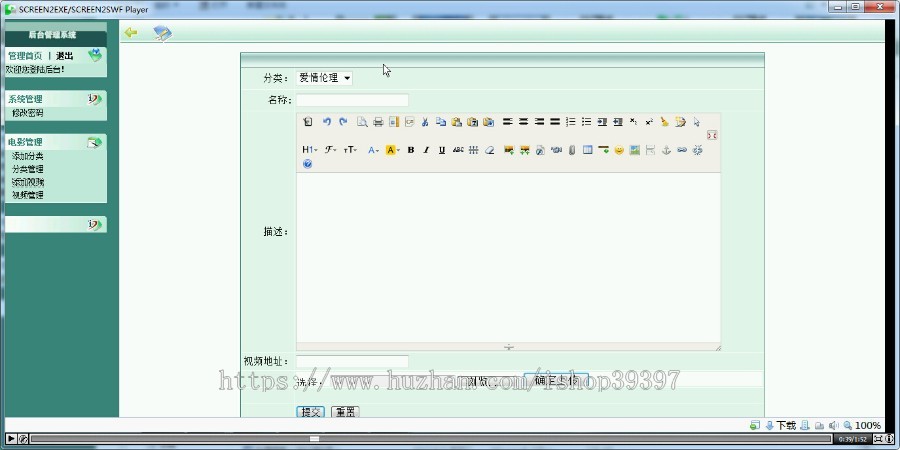900x450 pixels.
Task: Click the undo icon in editor toolbar
Action: click(x=327, y=122)
